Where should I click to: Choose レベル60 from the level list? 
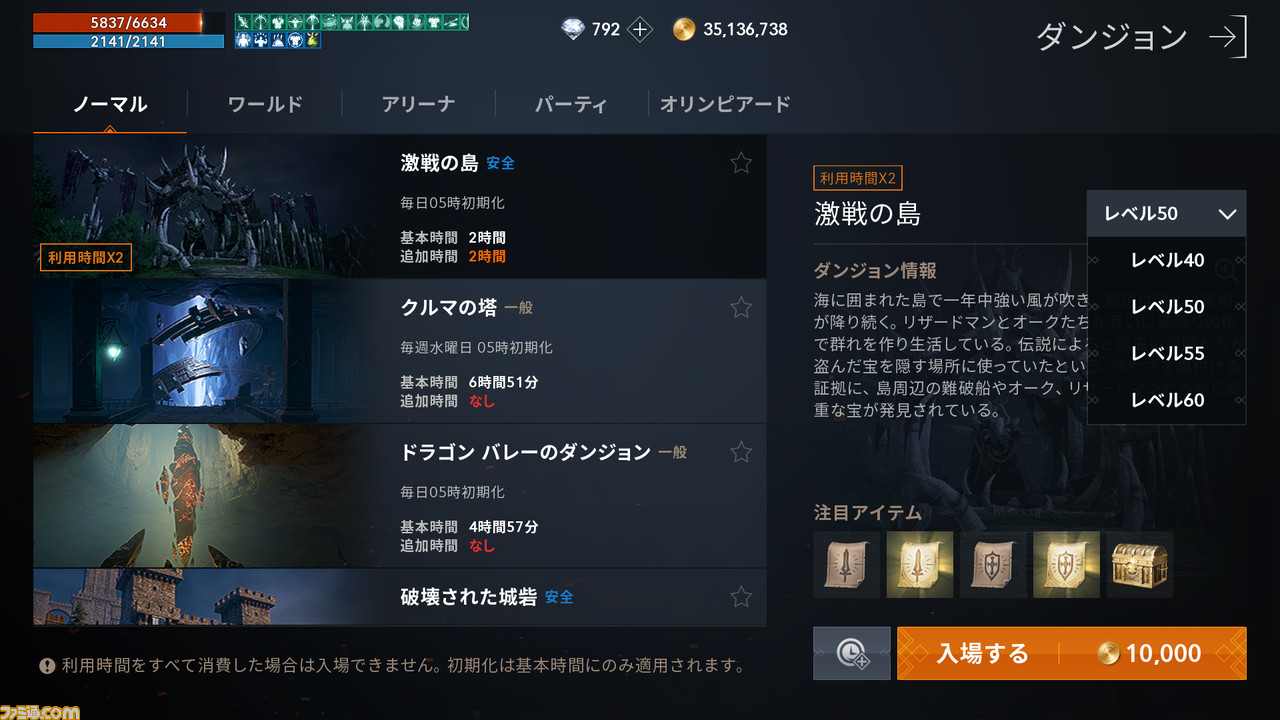(1167, 400)
